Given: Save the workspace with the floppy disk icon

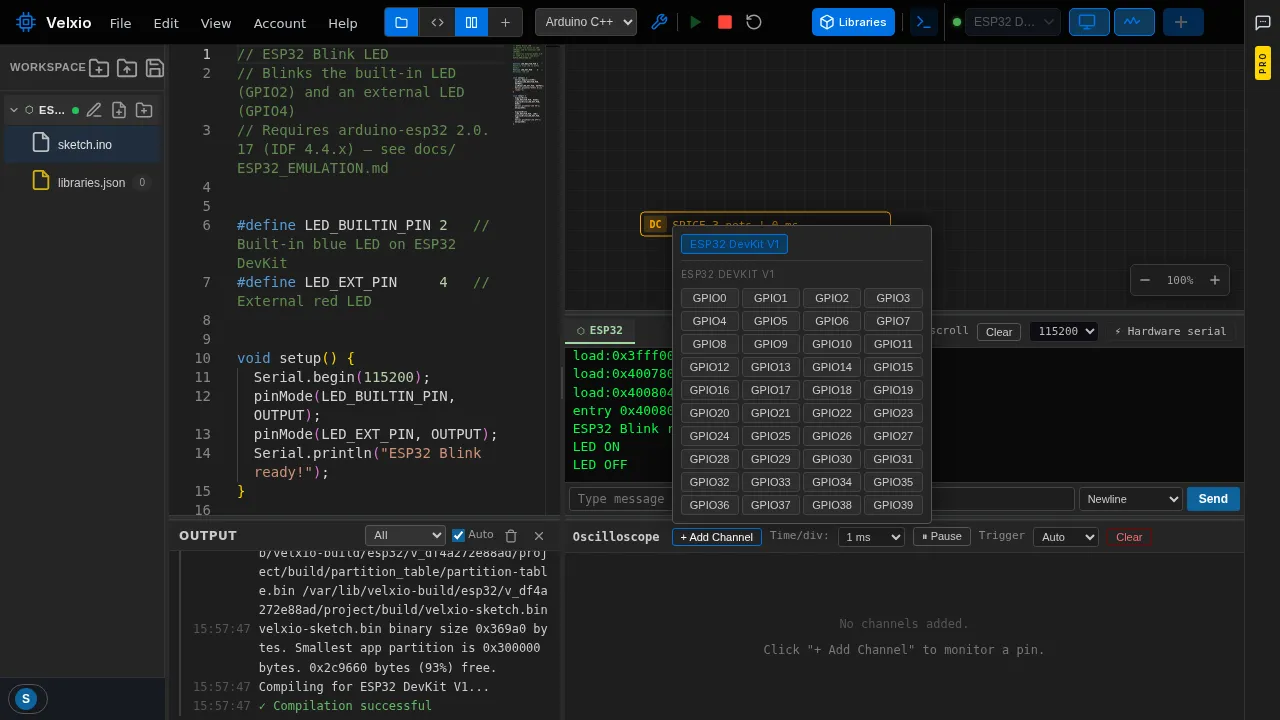Looking at the screenshot, I should click(155, 68).
